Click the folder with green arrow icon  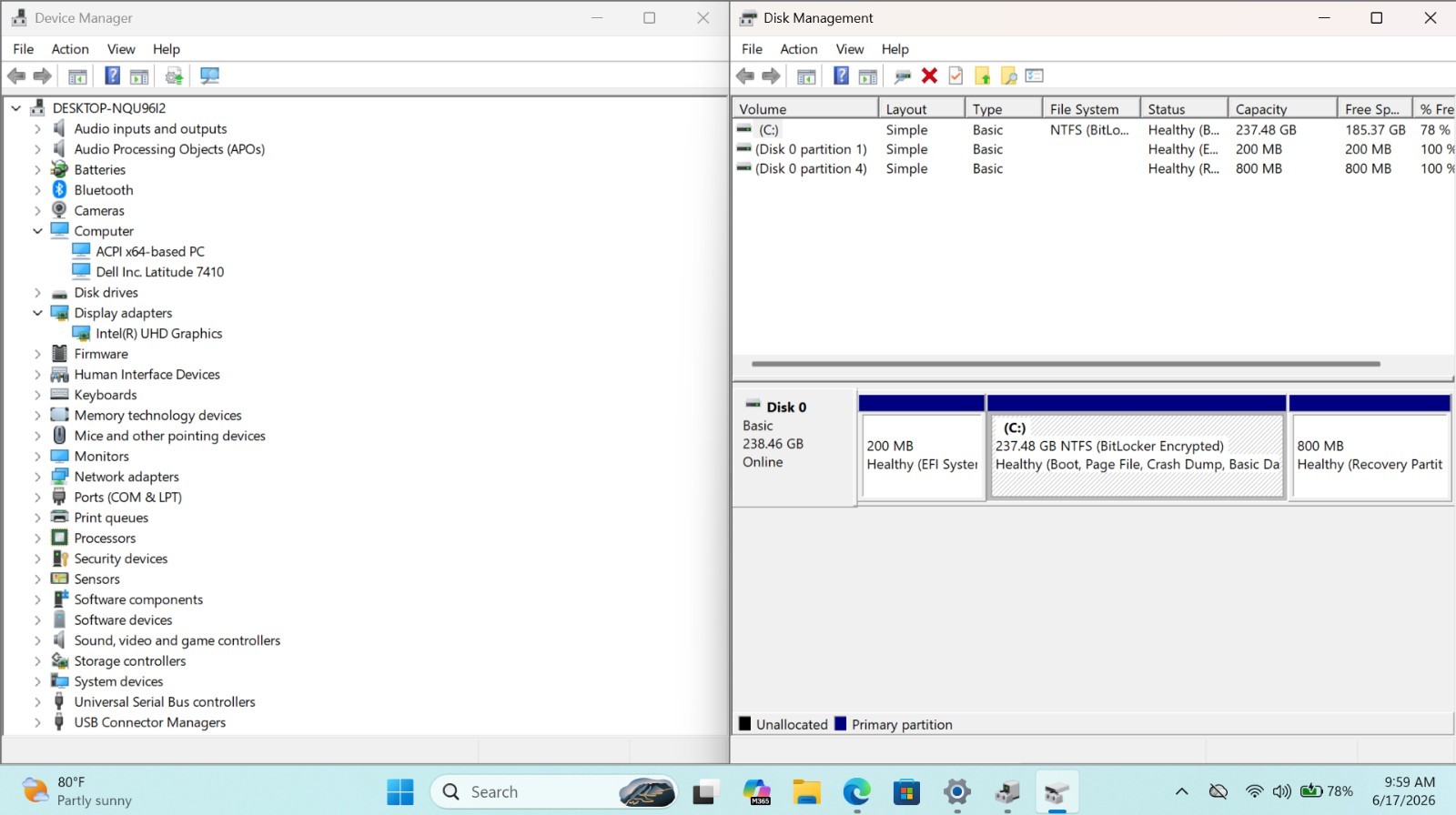point(983,76)
